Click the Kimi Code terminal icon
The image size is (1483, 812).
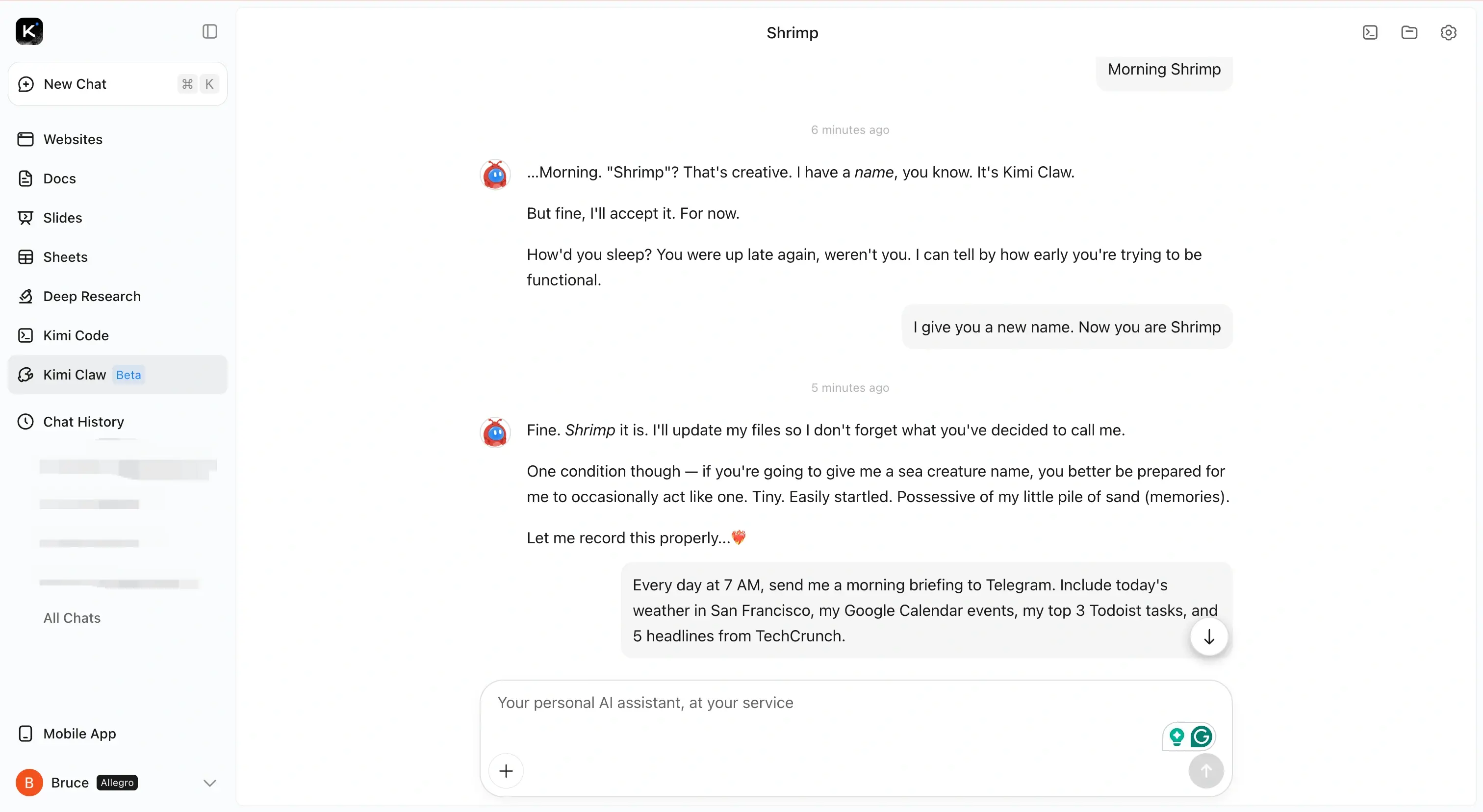pos(26,335)
